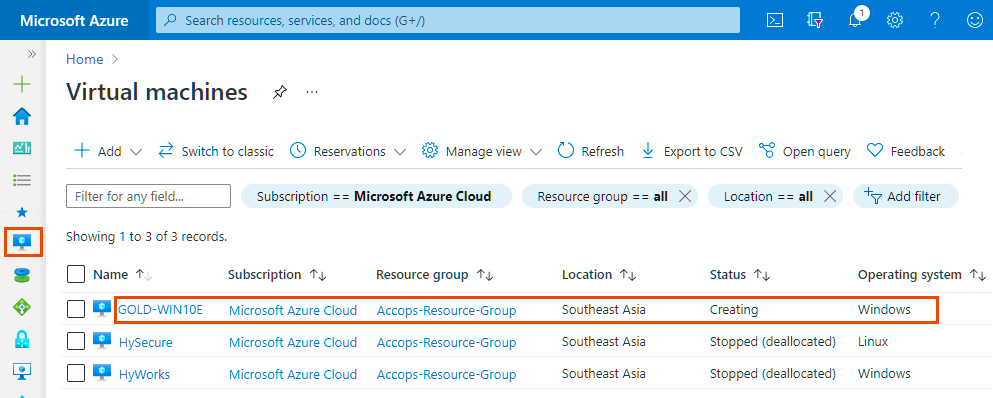Open the Reservations dropdown
993x398 pixels.
[348, 151]
